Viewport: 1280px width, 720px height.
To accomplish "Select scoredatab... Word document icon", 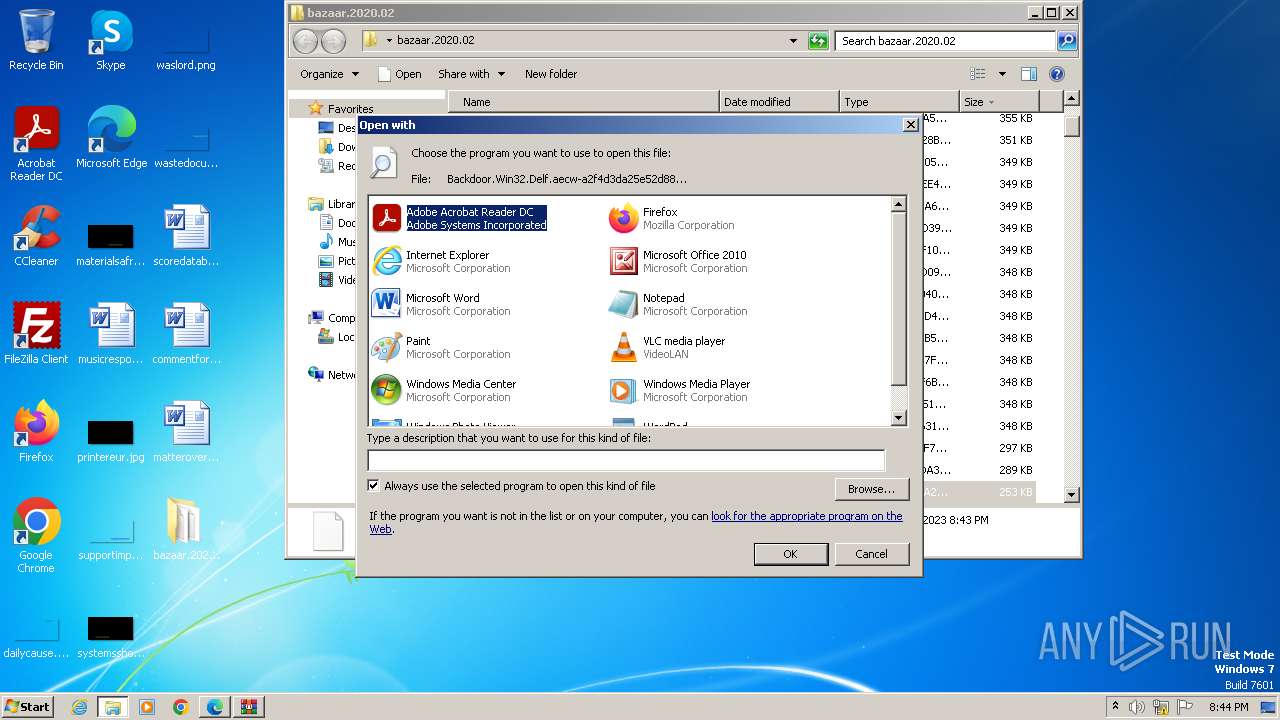I will 186,236.
